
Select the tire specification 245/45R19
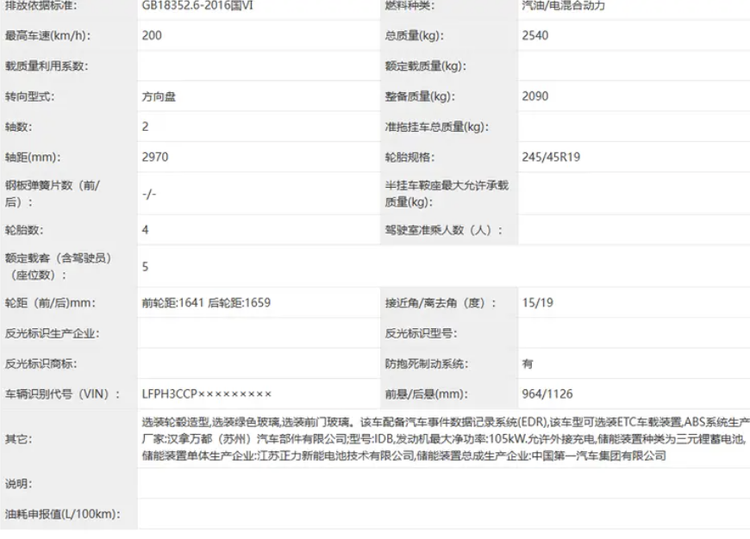point(551,157)
